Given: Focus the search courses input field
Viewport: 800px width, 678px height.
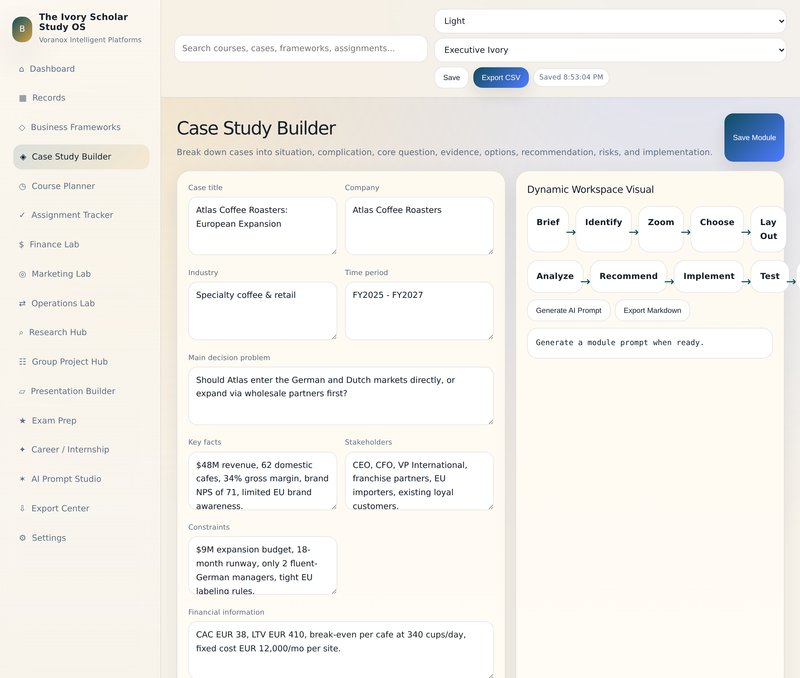Looking at the screenshot, I should click(301, 48).
